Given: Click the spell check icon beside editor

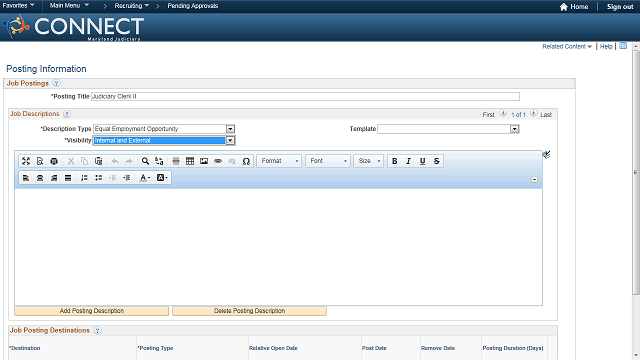Looking at the screenshot, I should (547, 154).
